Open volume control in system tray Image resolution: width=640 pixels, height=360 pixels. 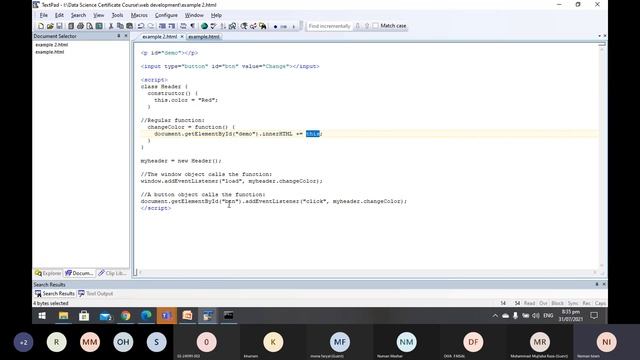tap(536, 316)
